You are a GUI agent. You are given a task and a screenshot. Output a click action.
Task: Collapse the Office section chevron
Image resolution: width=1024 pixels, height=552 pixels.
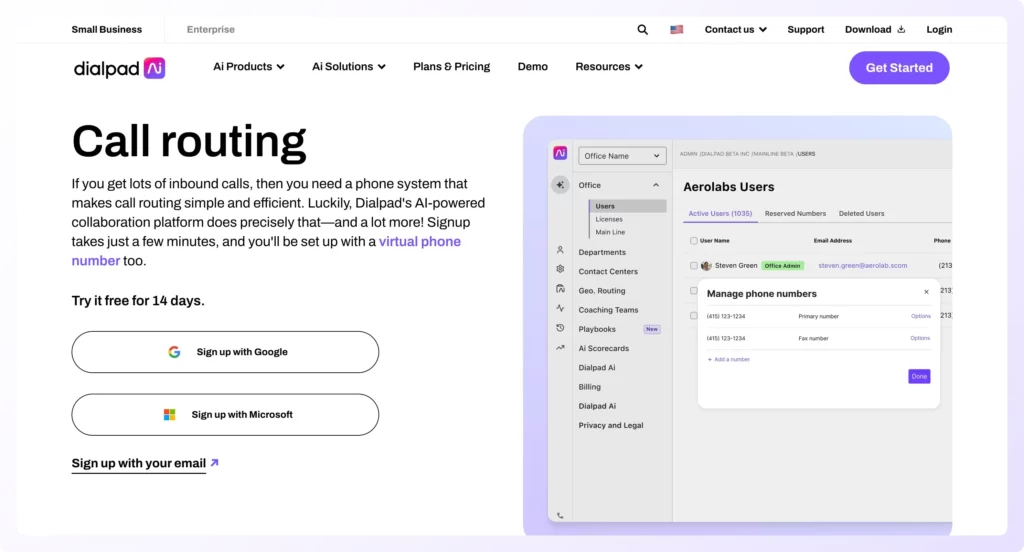click(656, 186)
